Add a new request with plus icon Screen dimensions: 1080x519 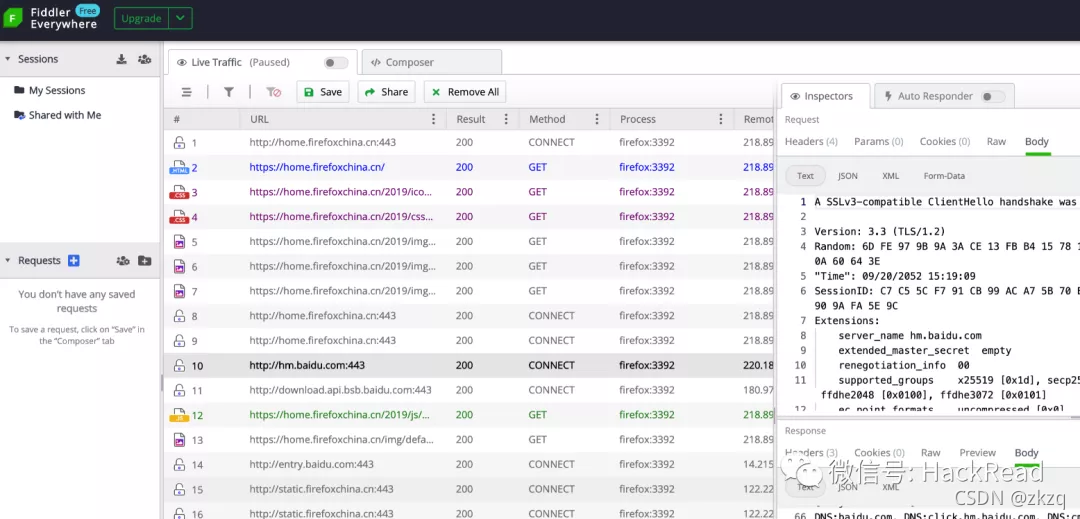point(74,260)
